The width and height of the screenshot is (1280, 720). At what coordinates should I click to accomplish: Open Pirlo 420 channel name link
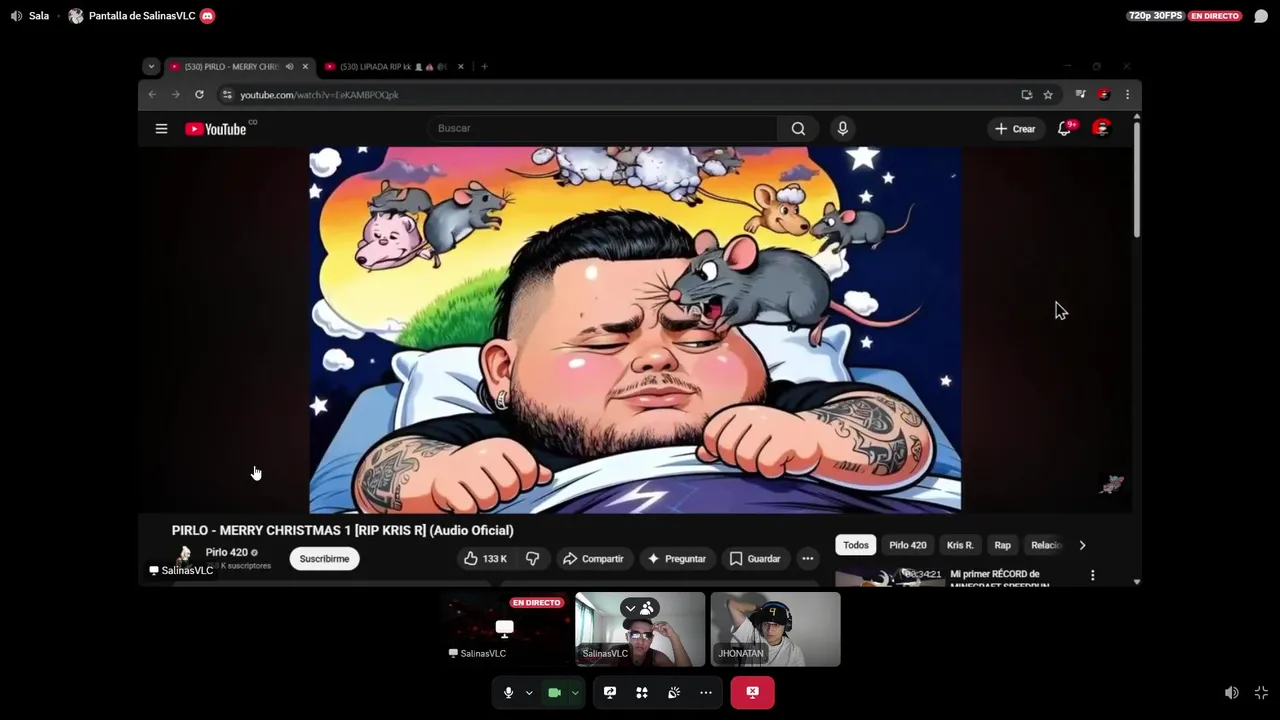click(x=226, y=552)
